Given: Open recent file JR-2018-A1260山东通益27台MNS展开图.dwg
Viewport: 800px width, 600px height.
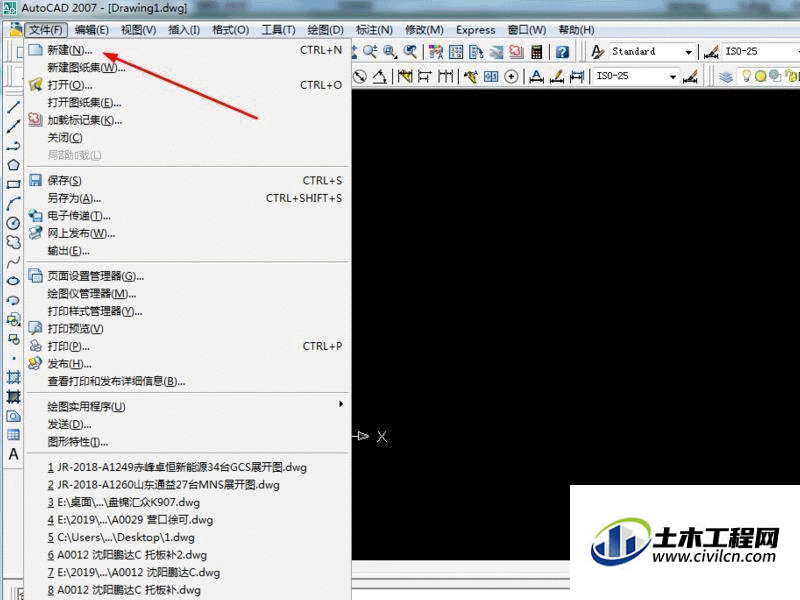Looking at the screenshot, I should 188,485.
